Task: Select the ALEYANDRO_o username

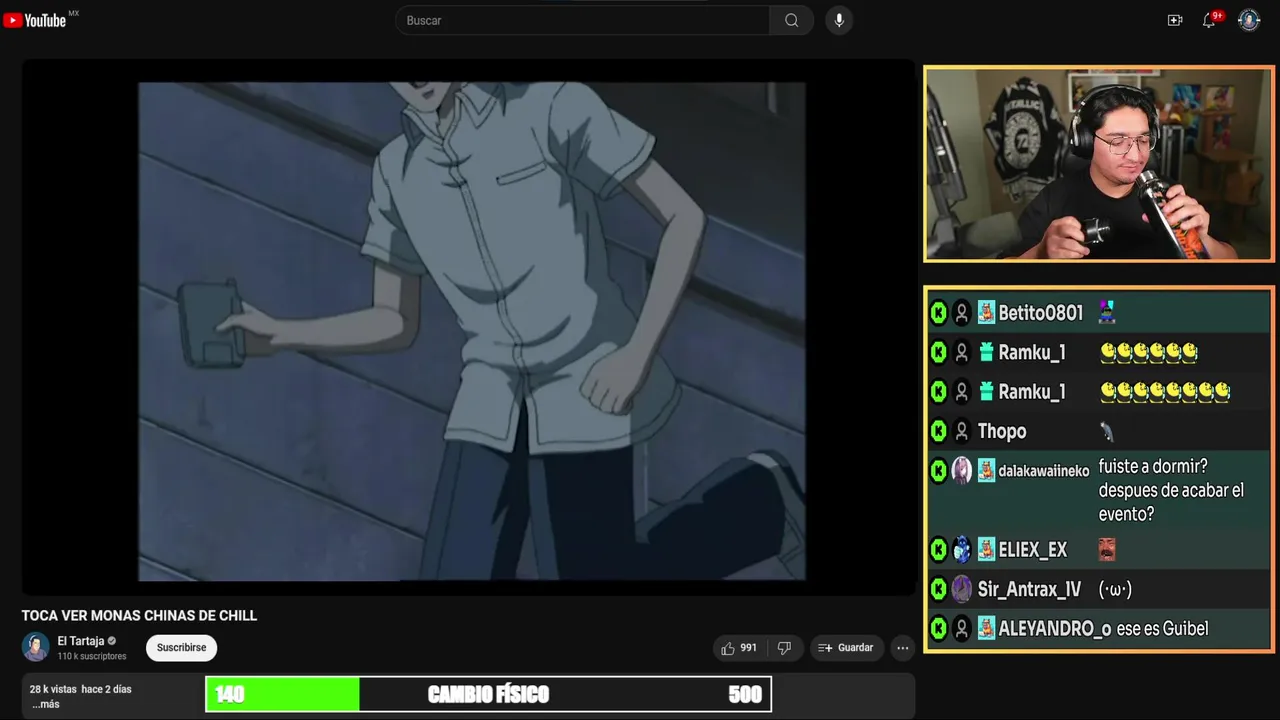Action: pos(1054,628)
